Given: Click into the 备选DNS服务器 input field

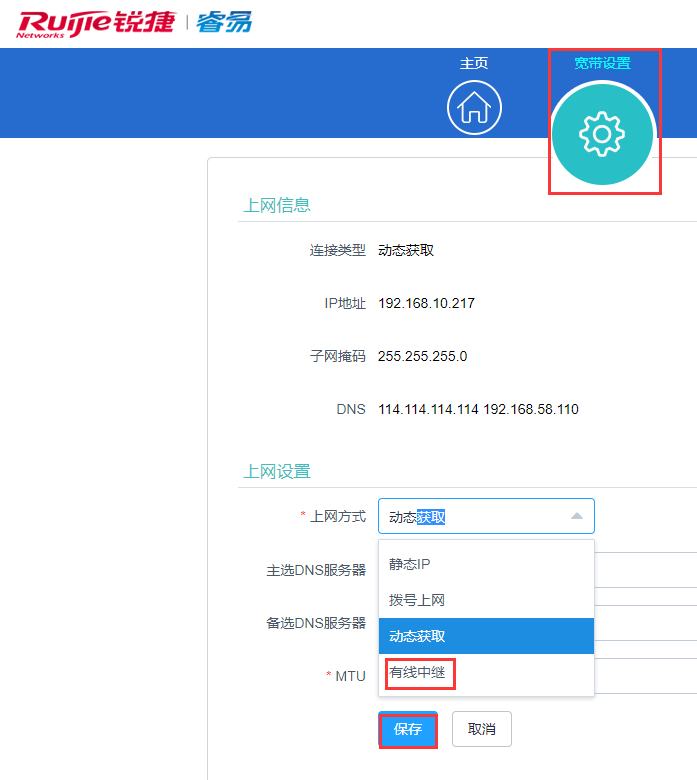Looking at the screenshot, I should (x=646, y=622).
